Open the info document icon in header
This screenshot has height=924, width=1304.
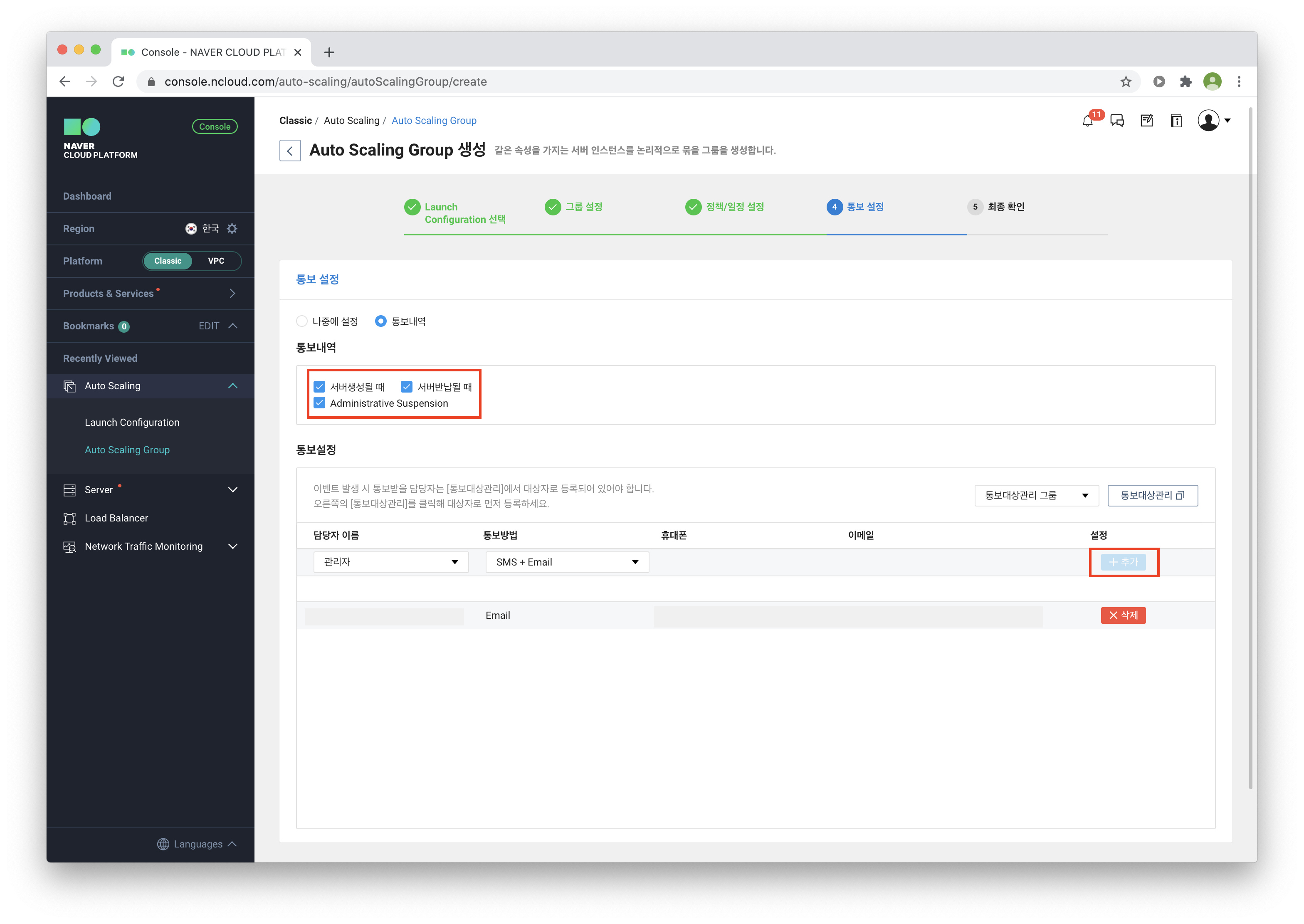(1176, 121)
